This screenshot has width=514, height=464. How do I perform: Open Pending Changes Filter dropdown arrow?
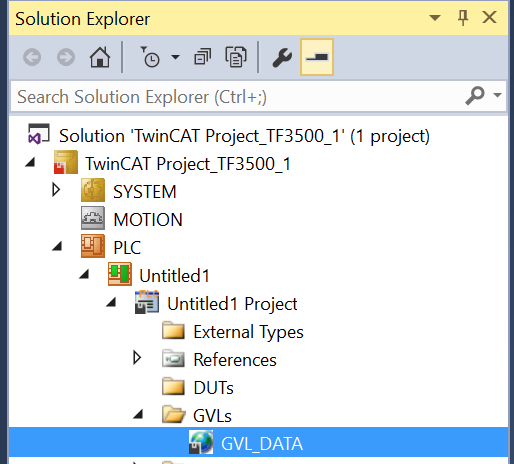point(175,57)
